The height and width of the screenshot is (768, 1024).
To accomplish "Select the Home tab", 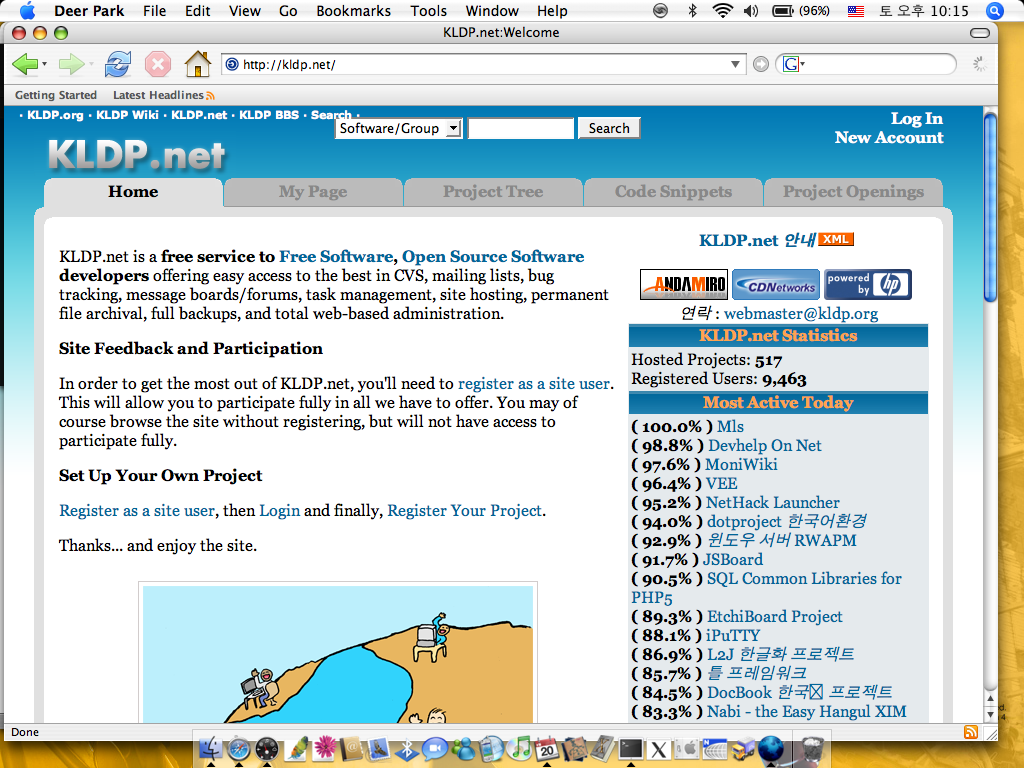I will 133,192.
